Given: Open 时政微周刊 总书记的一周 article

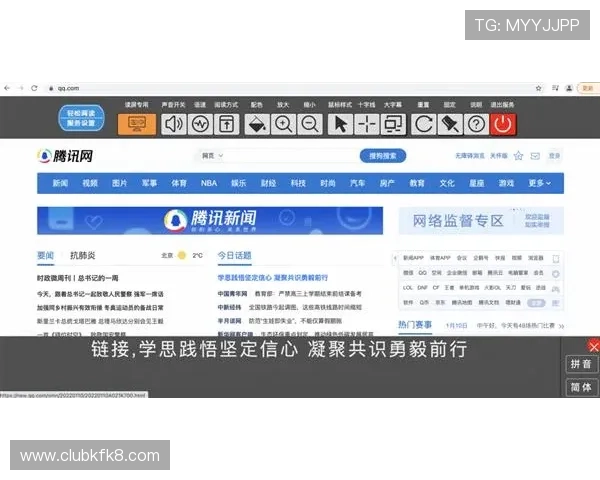Looking at the screenshot, I should point(78,278).
